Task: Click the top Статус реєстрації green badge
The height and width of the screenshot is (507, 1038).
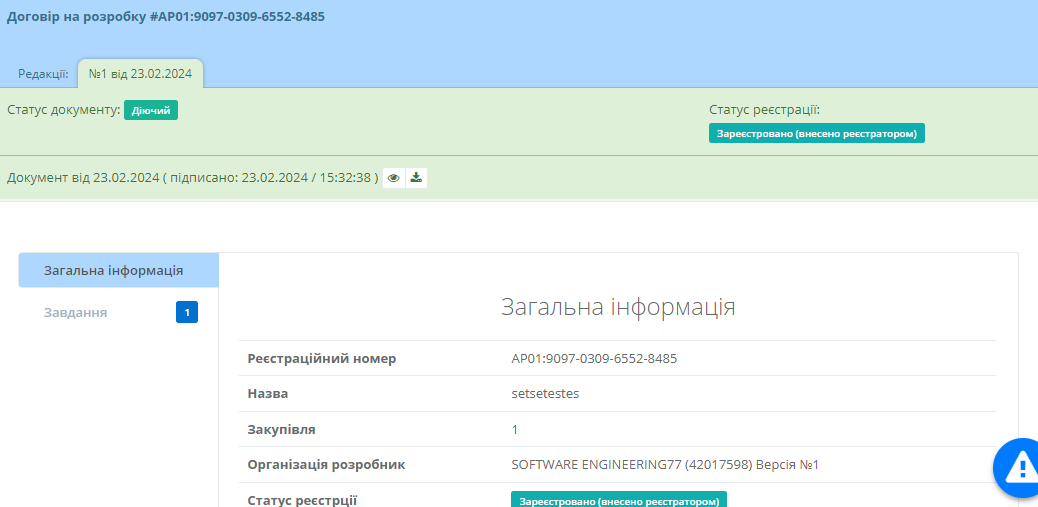Action: point(816,133)
